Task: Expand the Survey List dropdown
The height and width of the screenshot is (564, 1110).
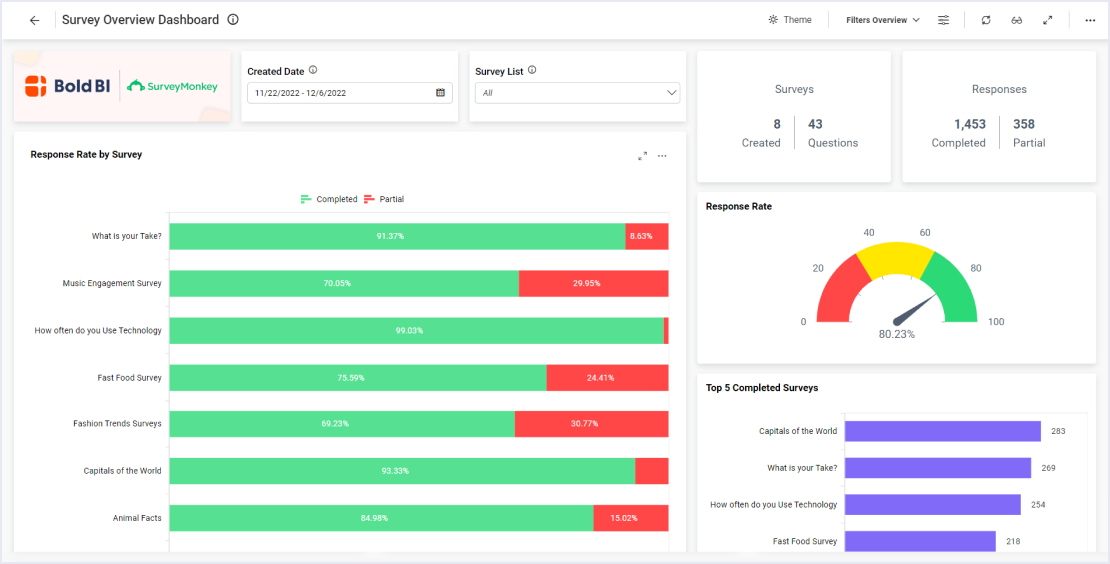Action: pyautogui.click(x=672, y=93)
